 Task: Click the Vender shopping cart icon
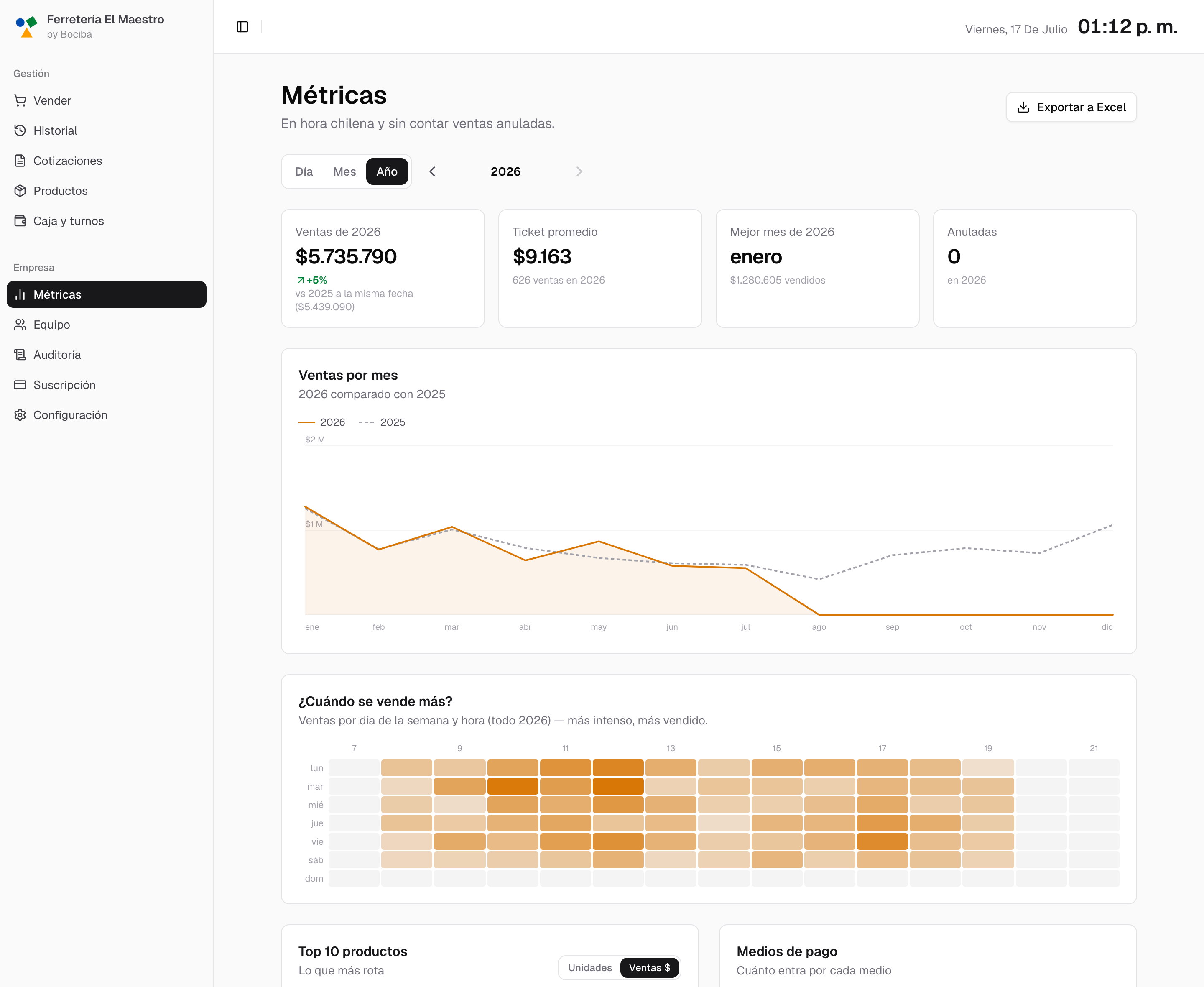[x=20, y=101]
